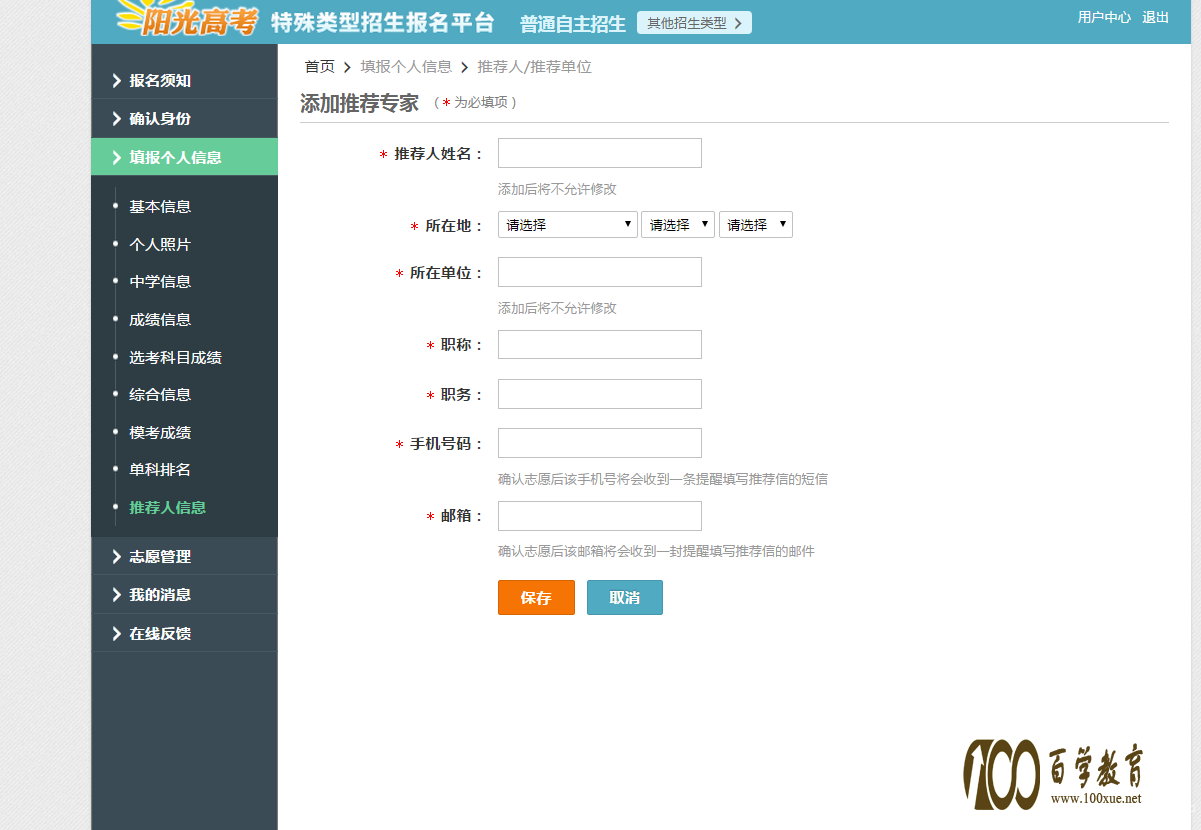1201x830 pixels.
Task: Open 基本信息 submenu item
Action: [160, 207]
